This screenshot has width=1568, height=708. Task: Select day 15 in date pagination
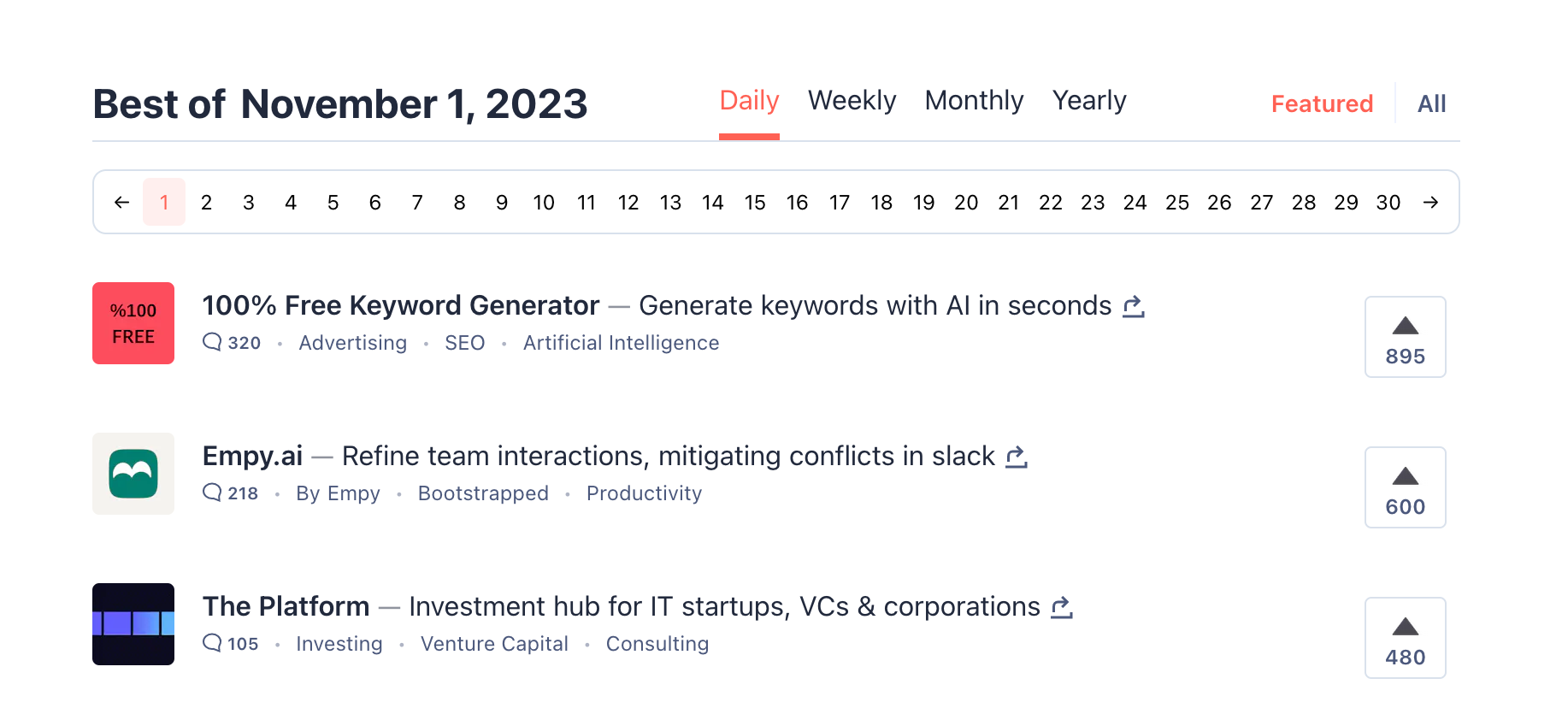(755, 203)
